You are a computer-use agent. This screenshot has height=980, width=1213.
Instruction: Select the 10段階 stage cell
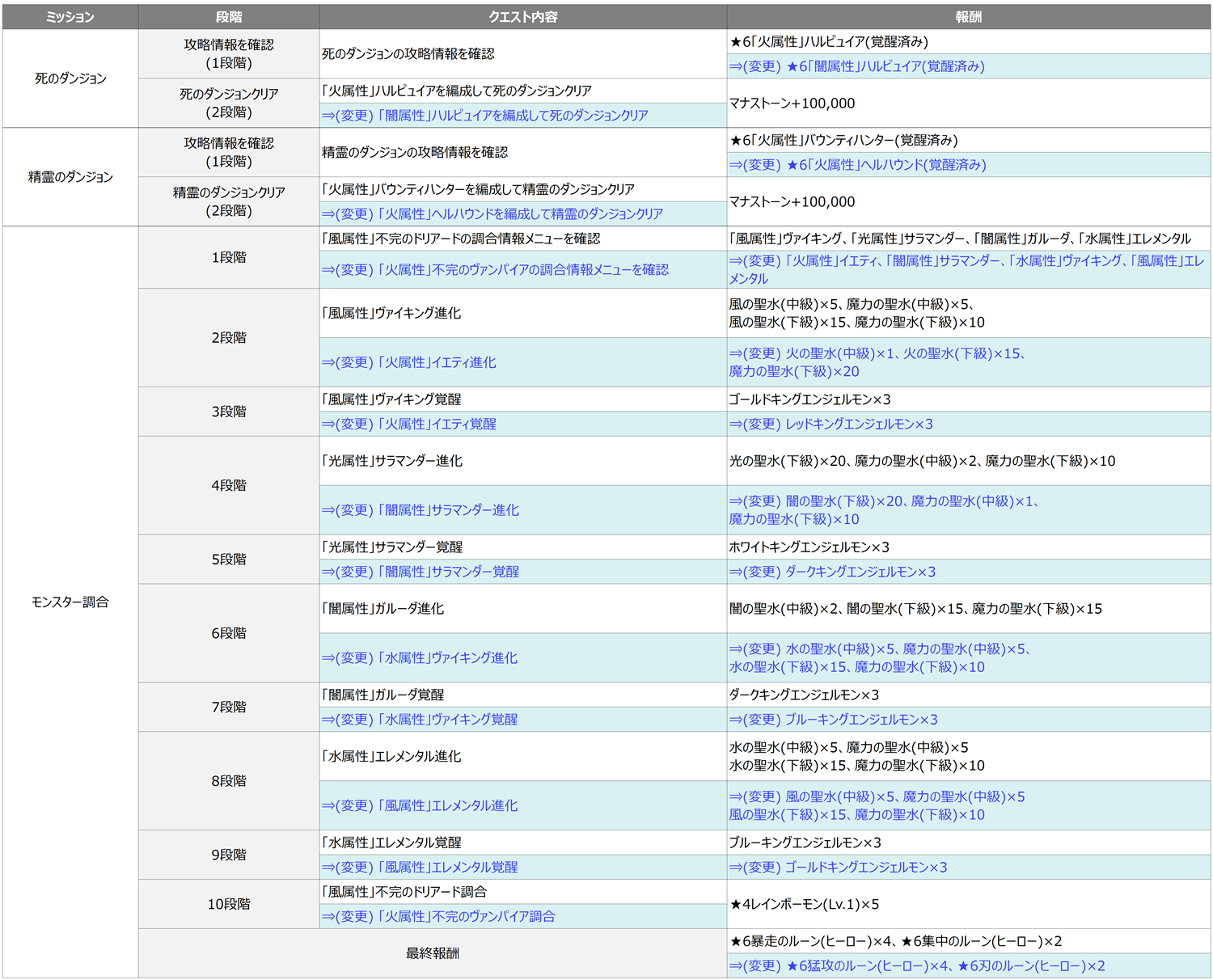click(229, 904)
